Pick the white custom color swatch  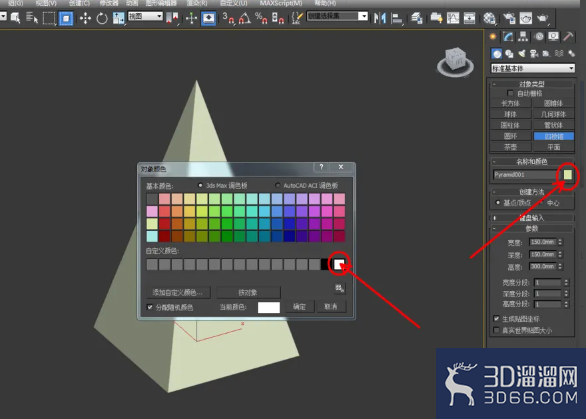(339, 264)
